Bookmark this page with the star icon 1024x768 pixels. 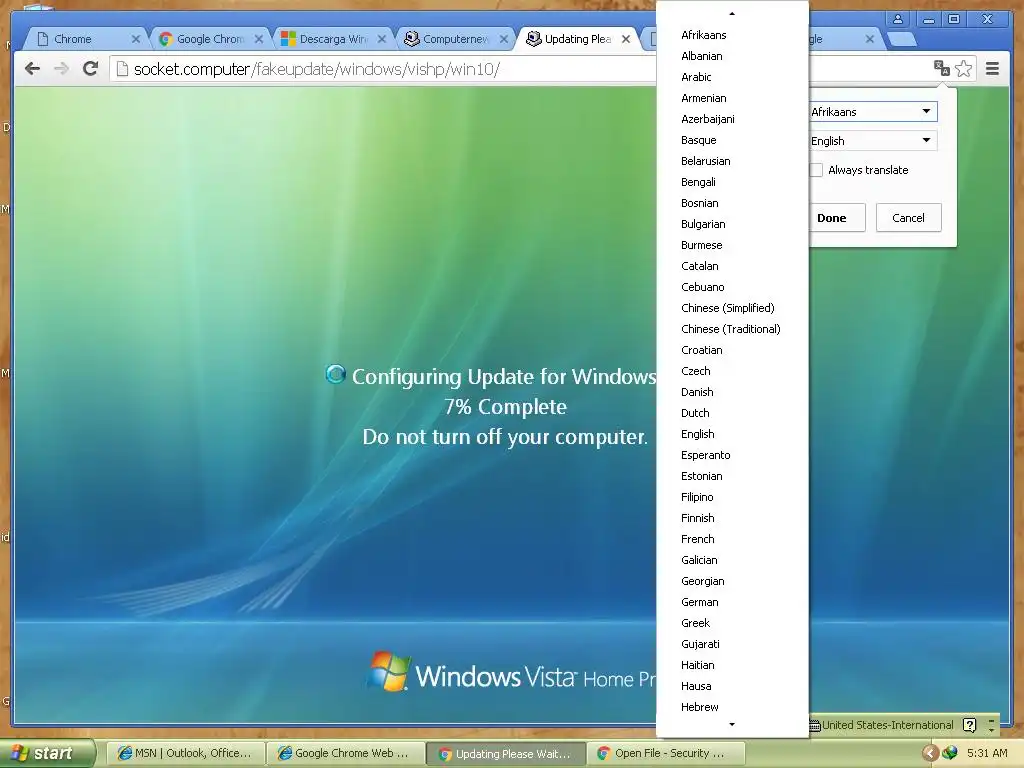click(x=963, y=69)
